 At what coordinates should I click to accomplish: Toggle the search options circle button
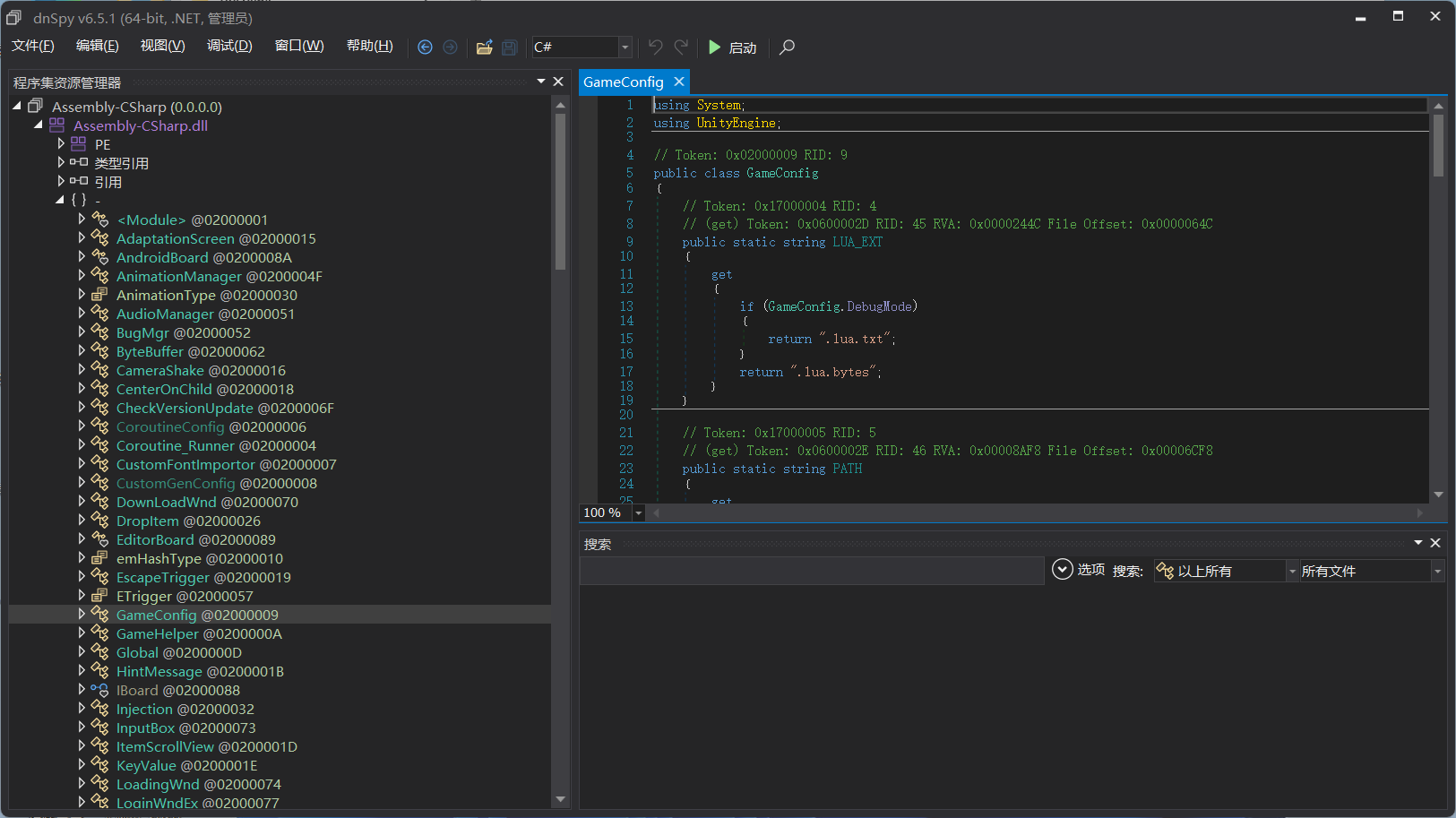tap(1062, 570)
